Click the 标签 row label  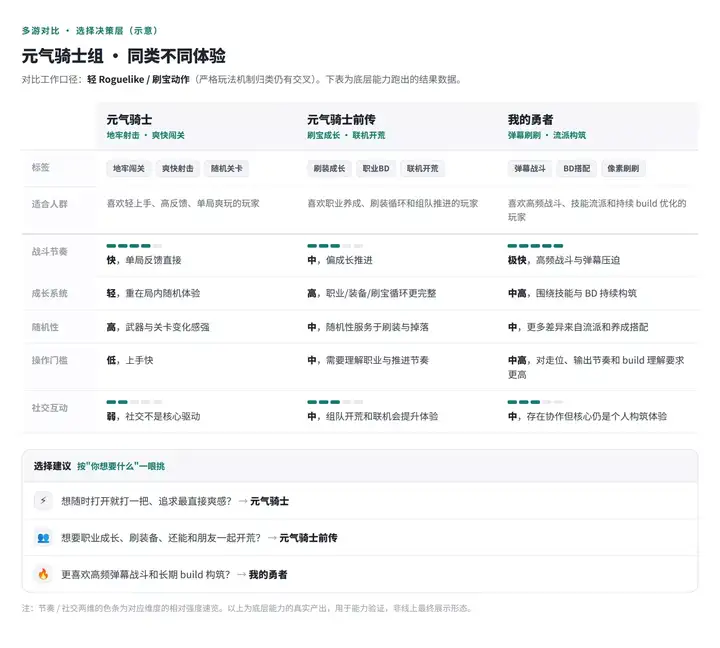click(40, 167)
